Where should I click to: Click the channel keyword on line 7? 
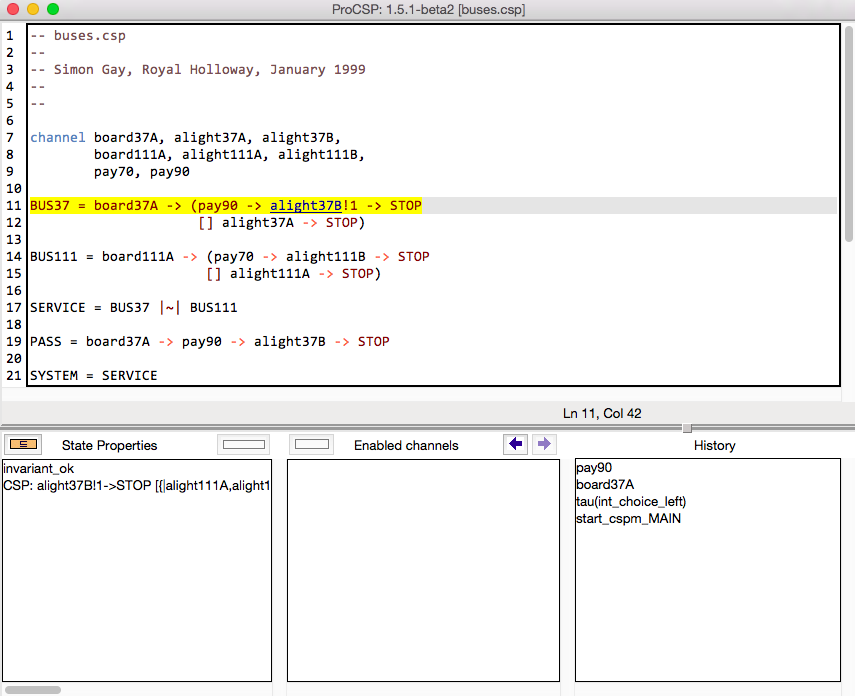(x=57, y=138)
